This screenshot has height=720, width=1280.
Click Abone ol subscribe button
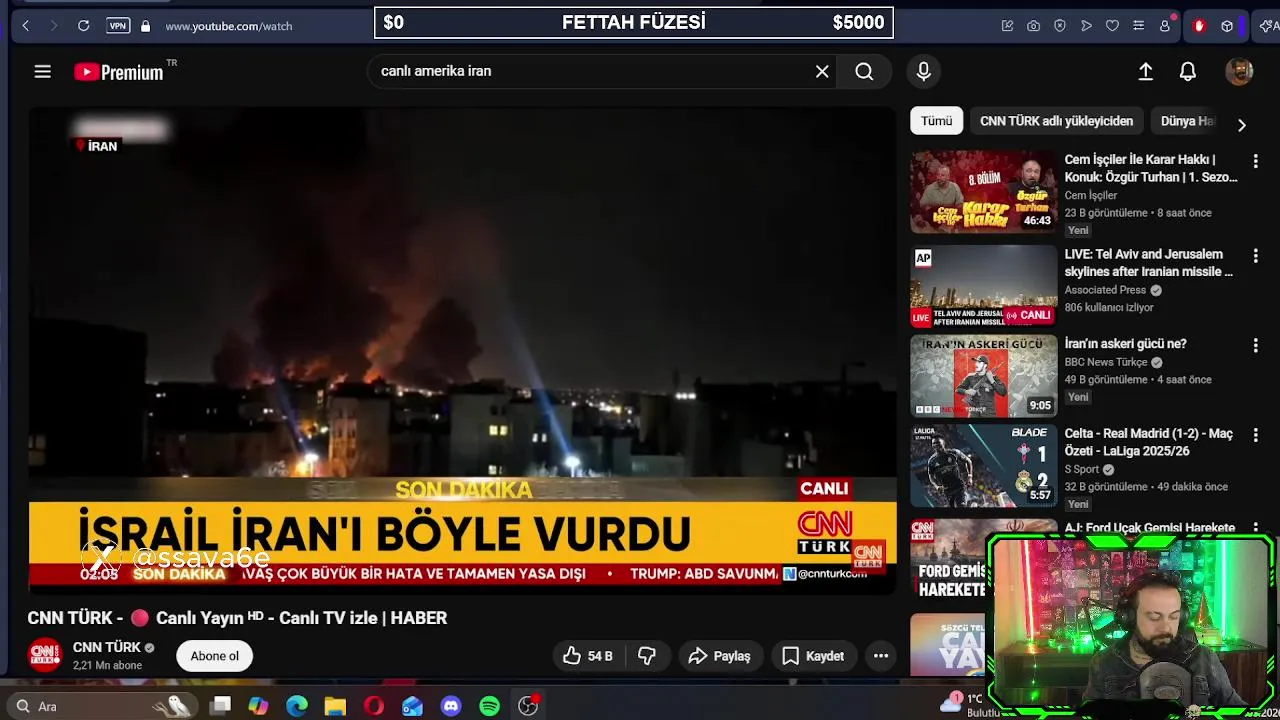[x=215, y=656]
